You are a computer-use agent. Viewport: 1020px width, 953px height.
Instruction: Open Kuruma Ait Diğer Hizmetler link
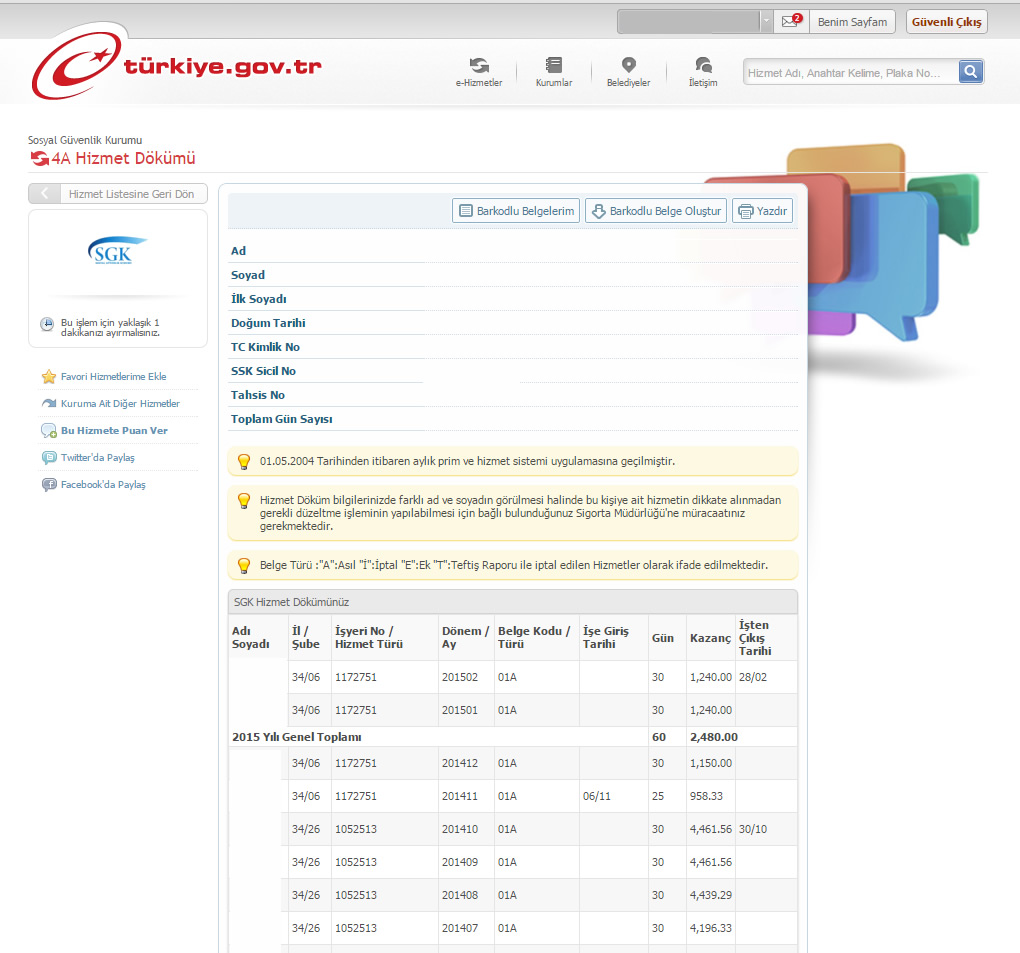coord(120,404)
